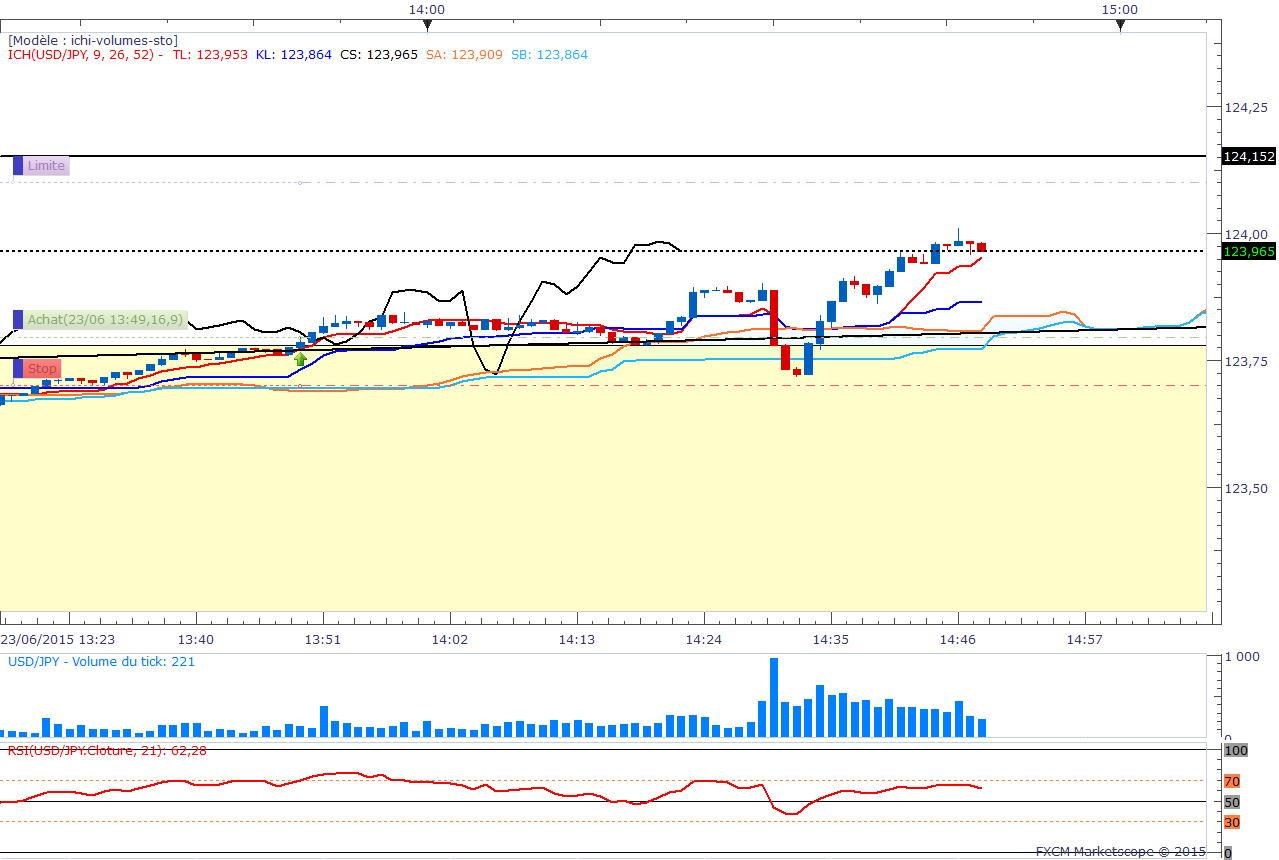Click the RSI(USD/JPY.Cloture, 21) indicator label
The width and height of the screenshot is (1279, 860).
107,750
